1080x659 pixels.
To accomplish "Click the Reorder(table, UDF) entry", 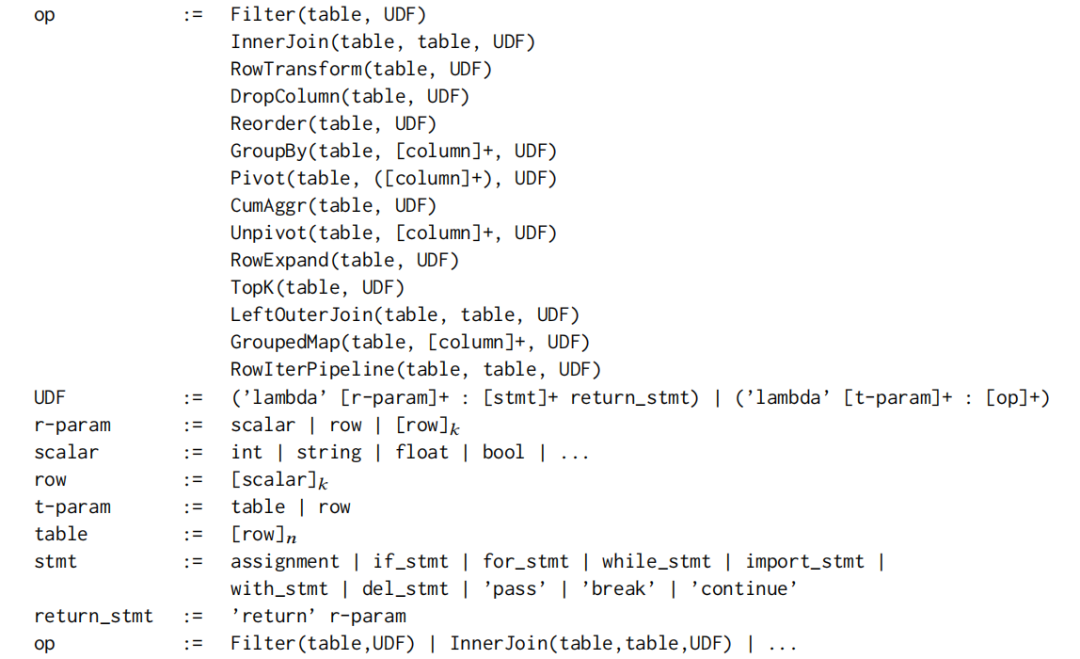I will [333, 124].
